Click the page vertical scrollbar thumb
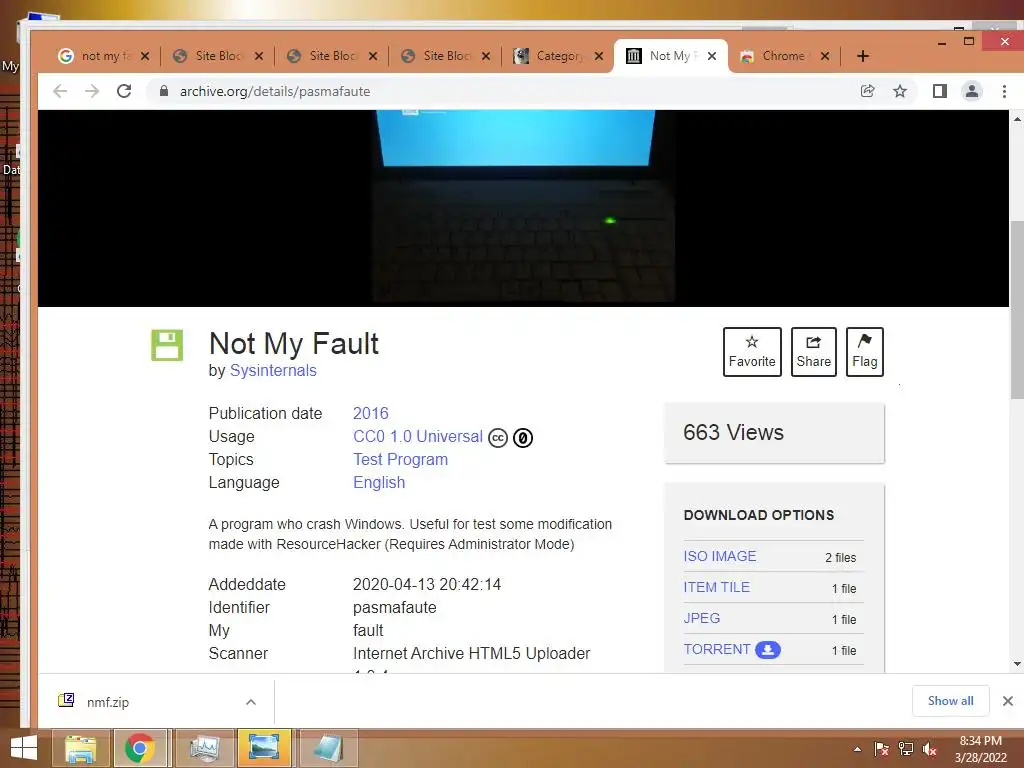This screenshot has height=768, width=1024. 1017,310
